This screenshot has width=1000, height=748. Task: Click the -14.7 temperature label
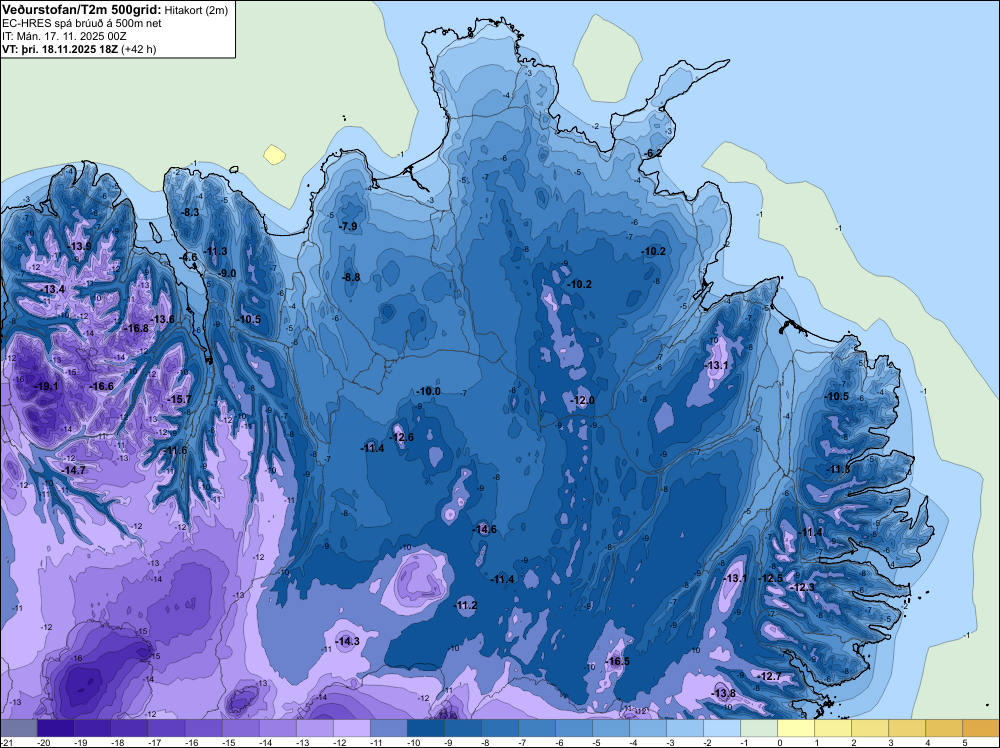(73, 470)
